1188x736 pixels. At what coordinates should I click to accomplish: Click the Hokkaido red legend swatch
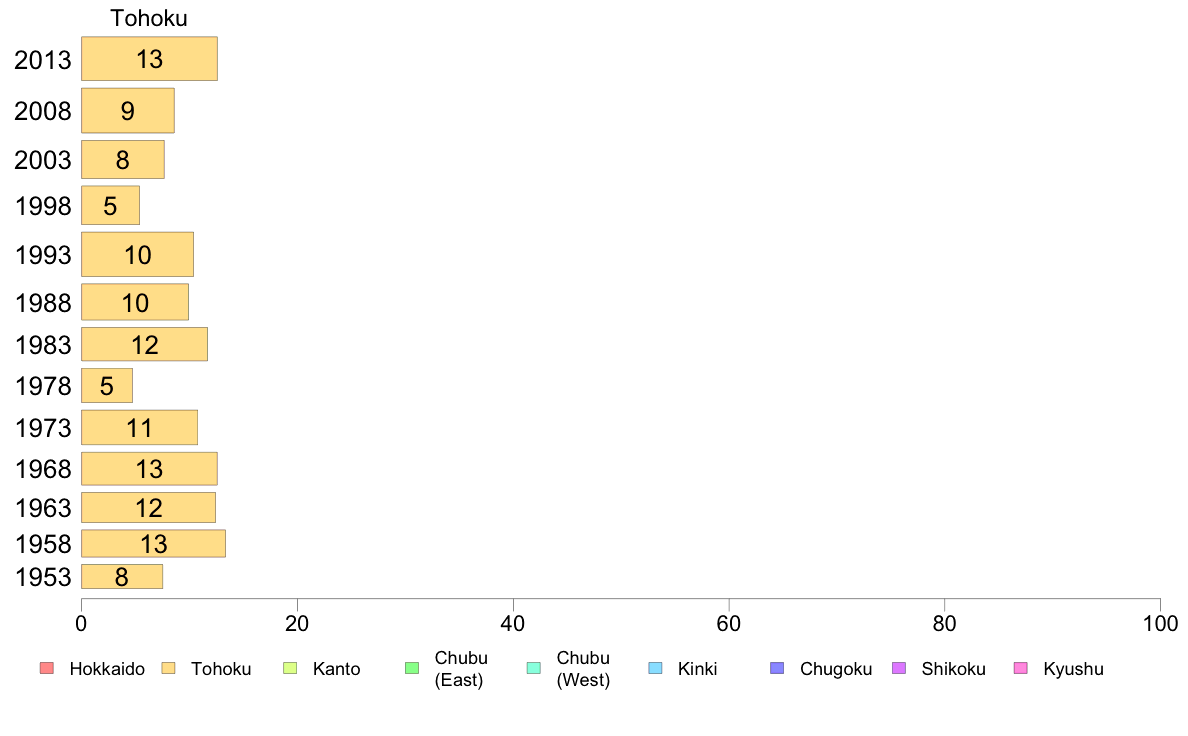click(x=47, y=668)
